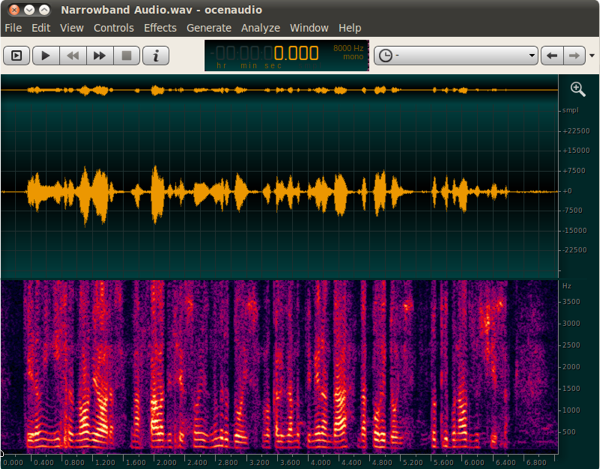Image resolution: width=600 pixels, height=469 pixels.
Task: Click the 8000 Hz mono format label
Action: click(348, 52)
